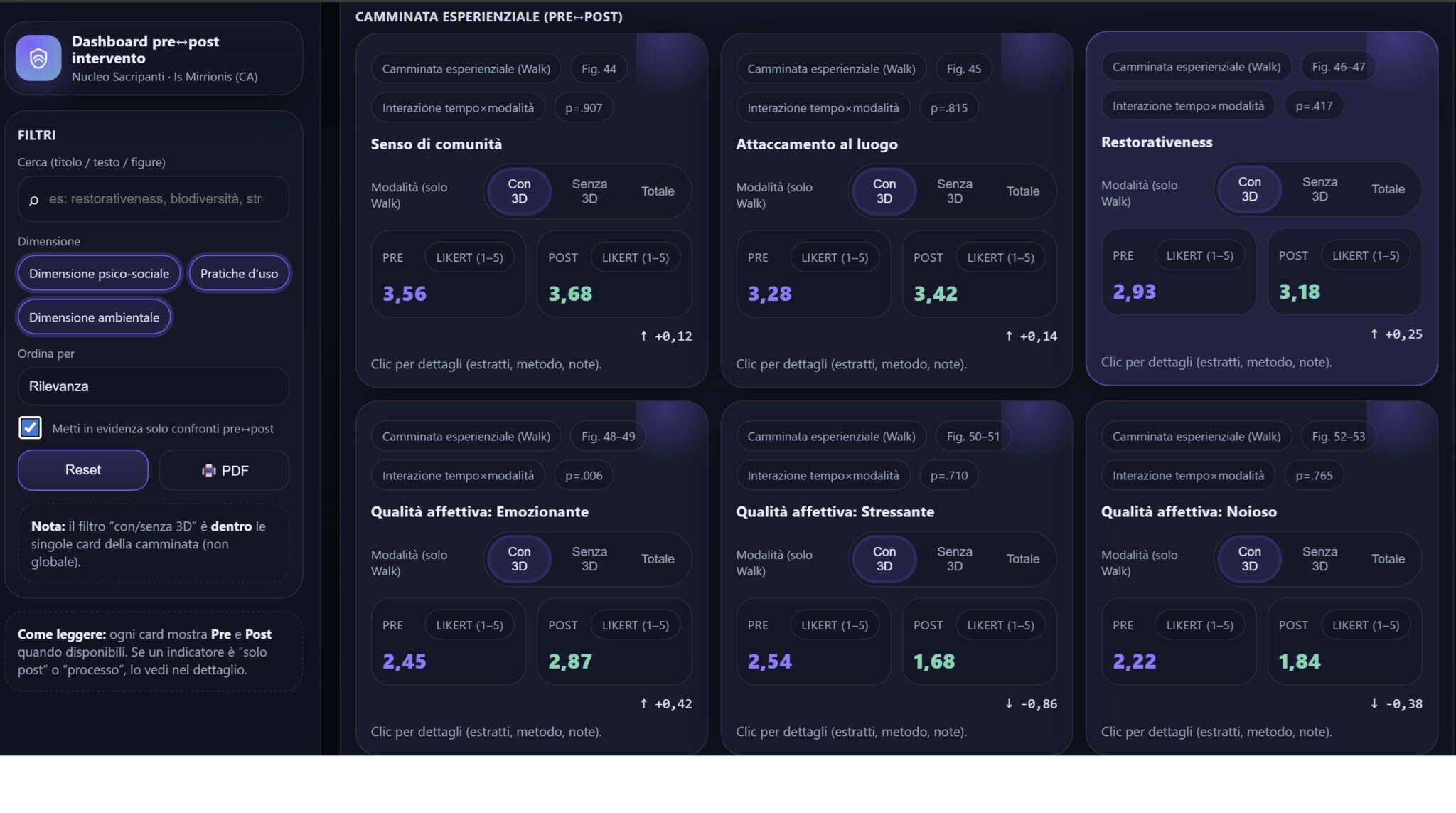Toggle pre↔post comparisons highlight checkbox
Screen dimensions: 1456x813
pyautogui.click(x=30, y=428)
